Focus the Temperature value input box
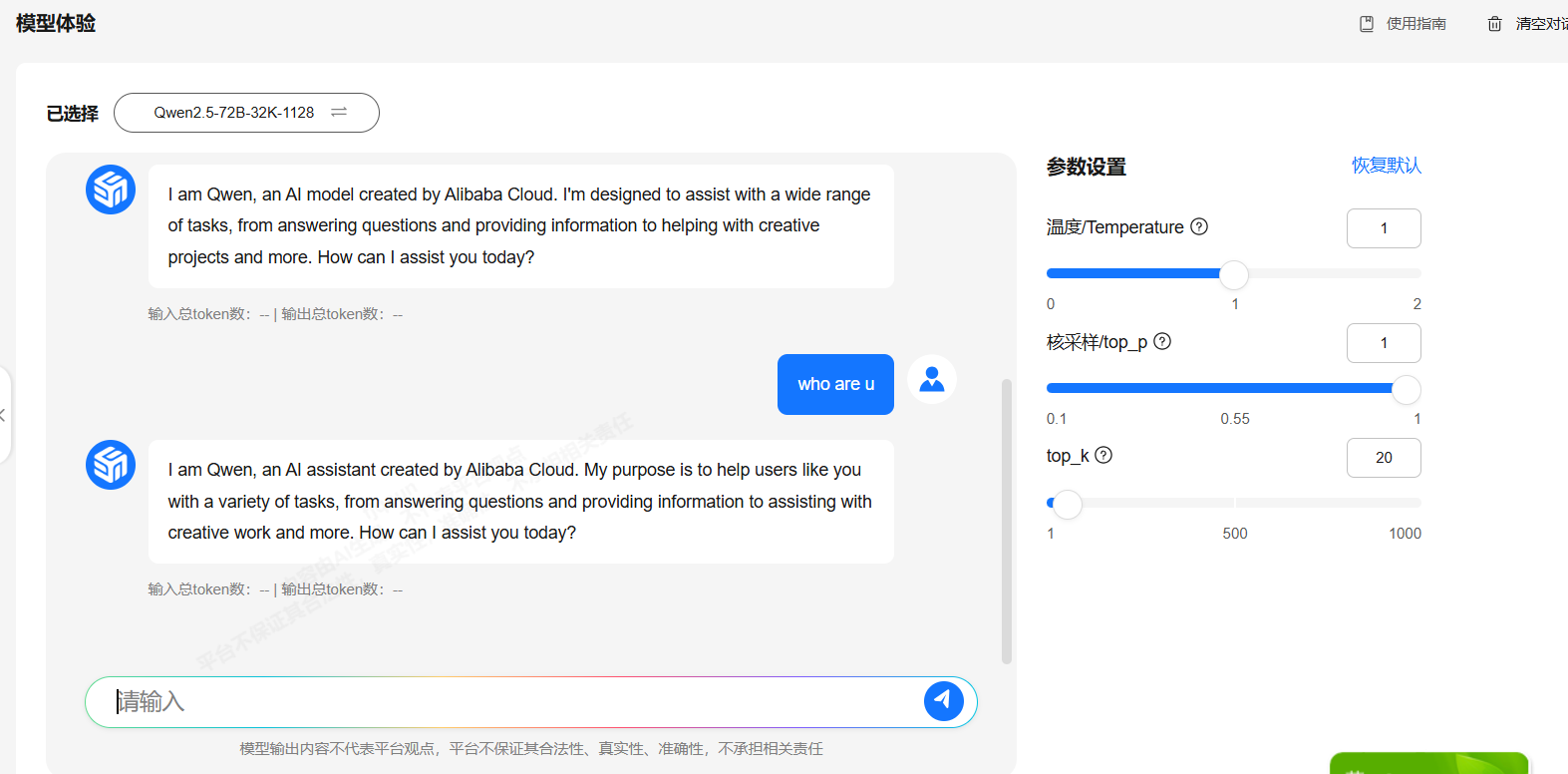The image size is (1568, 774). 1383,228
